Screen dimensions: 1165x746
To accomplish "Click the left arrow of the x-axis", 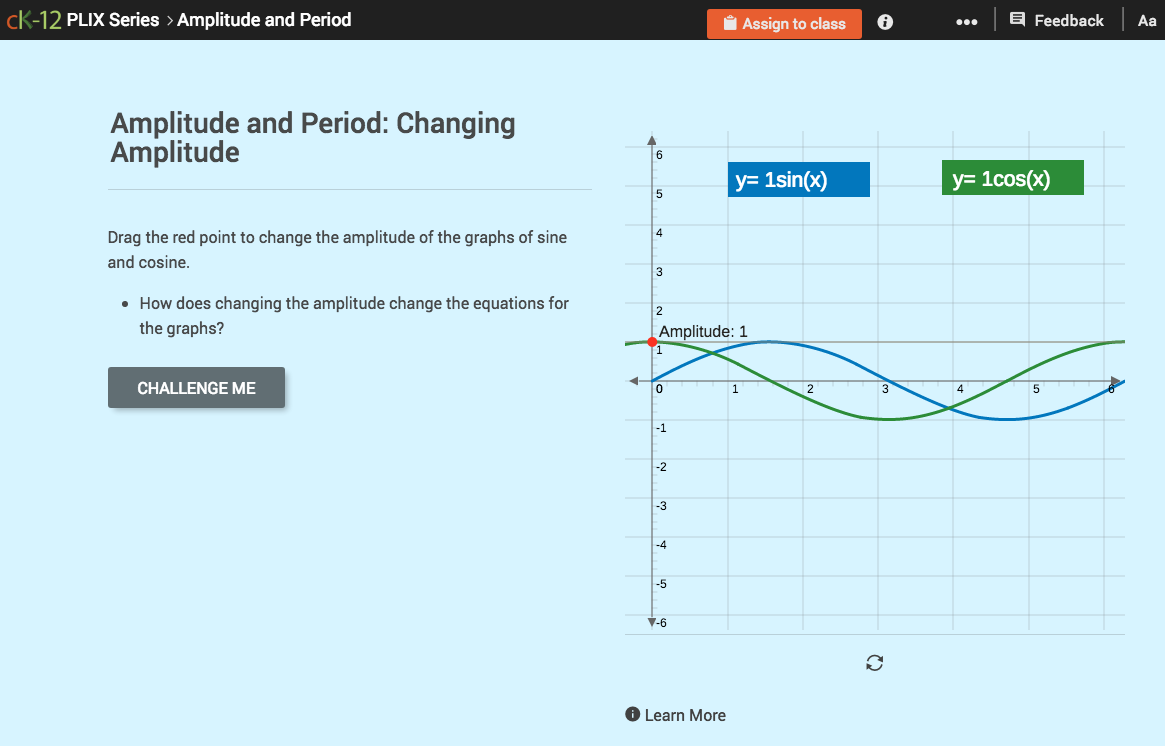I will pos(634,380).
